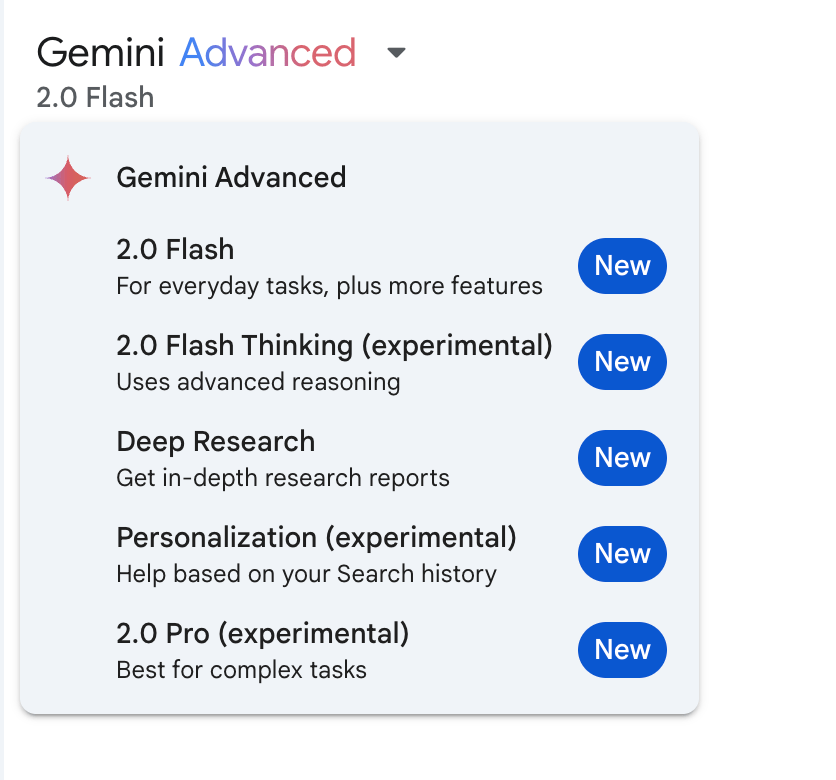Click the New badge beside 2.0 Flash
Screen dimensions: 836x780
point(622,266)
